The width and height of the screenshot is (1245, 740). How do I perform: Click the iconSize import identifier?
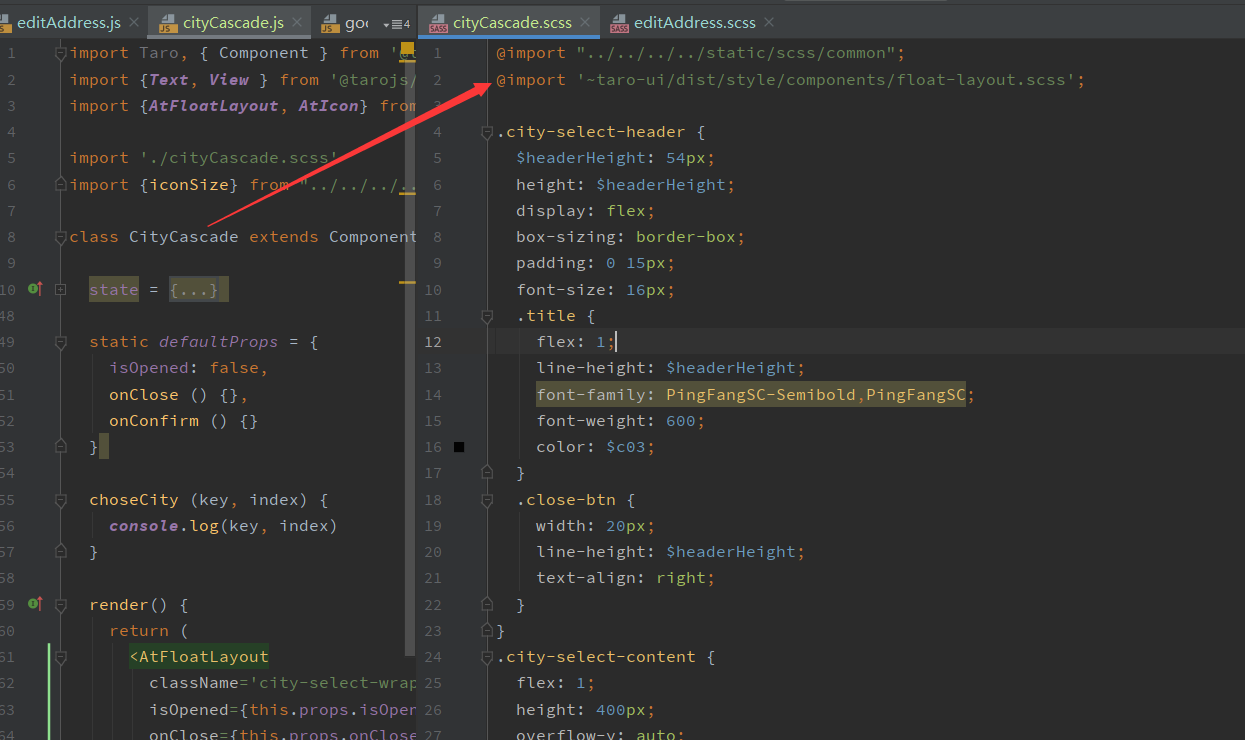[x=189, y=185]
